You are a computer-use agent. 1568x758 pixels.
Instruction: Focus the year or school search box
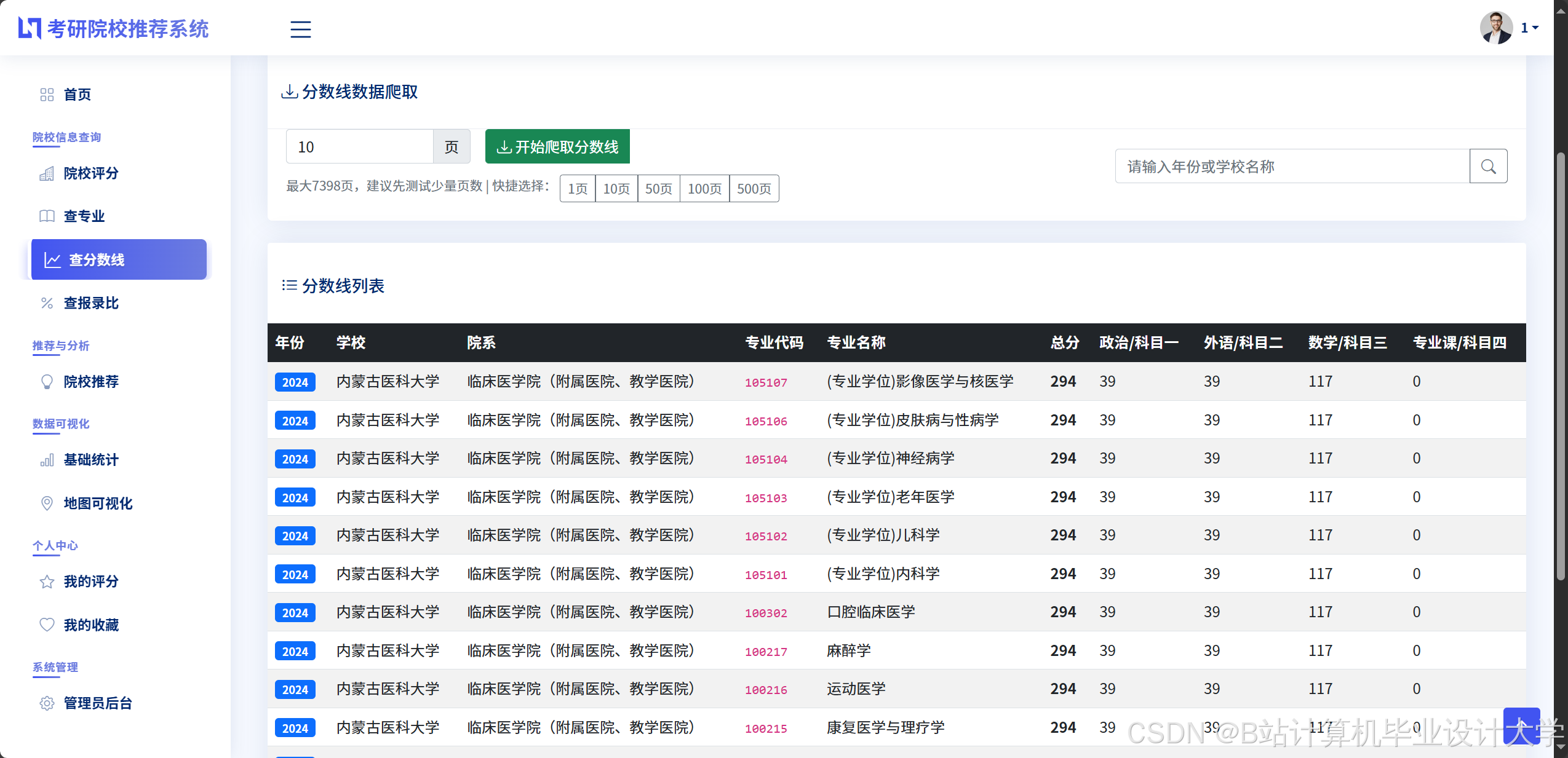[x=1292, y=167]
